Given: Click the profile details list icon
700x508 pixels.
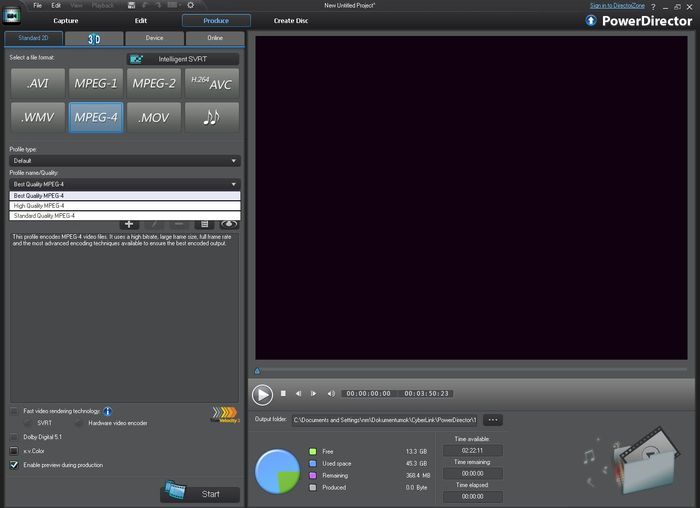Looking at the screenshot, I should pos(204,224).
